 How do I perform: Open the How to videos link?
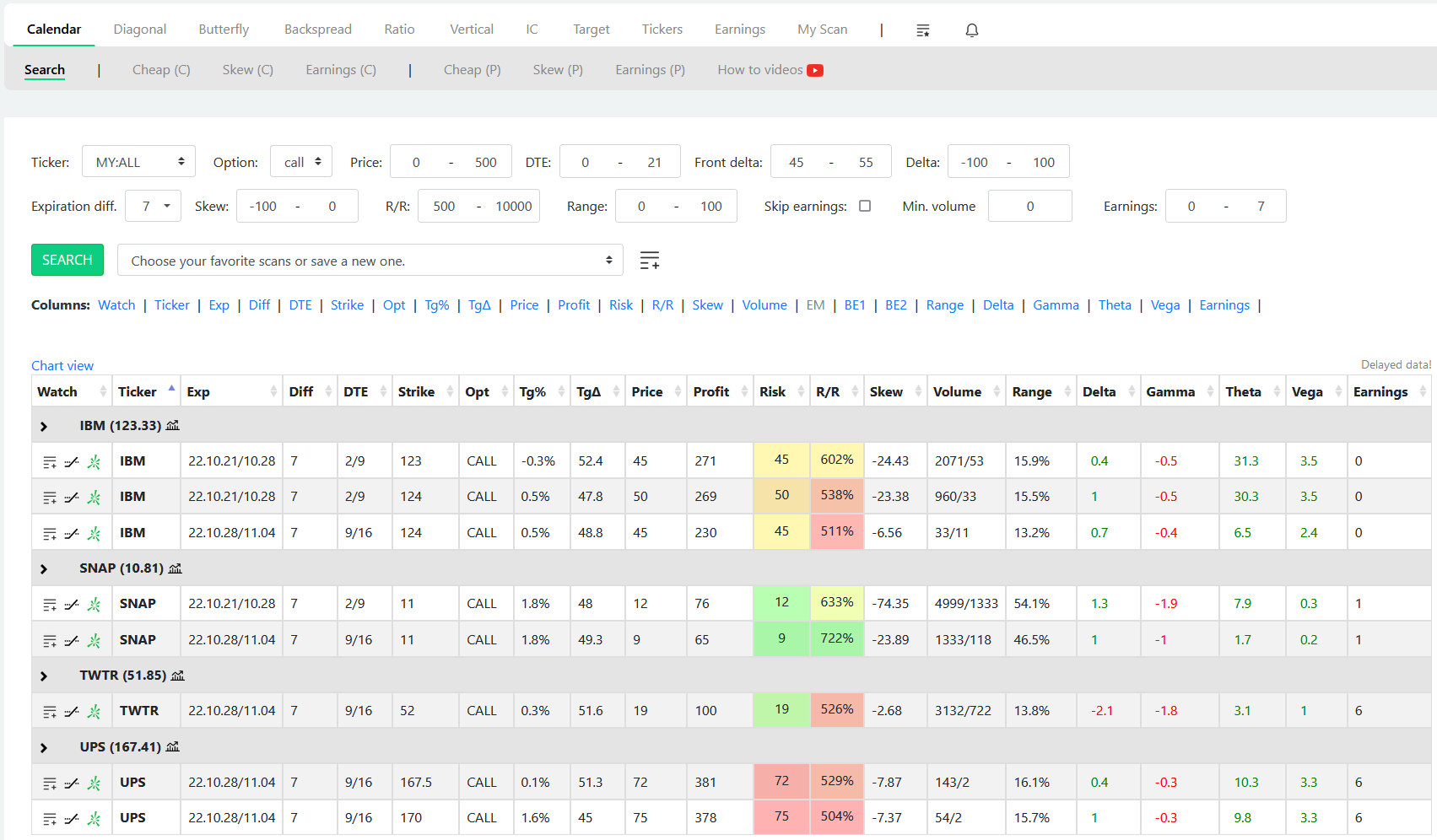[x=759, y=70]
